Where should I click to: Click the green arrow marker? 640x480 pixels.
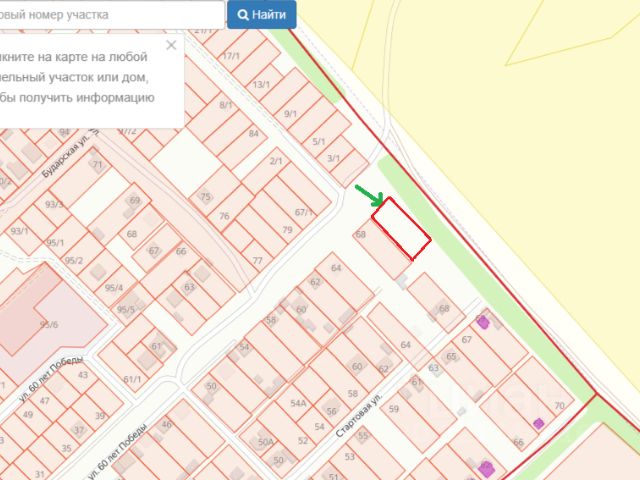[x=369, y=196]
